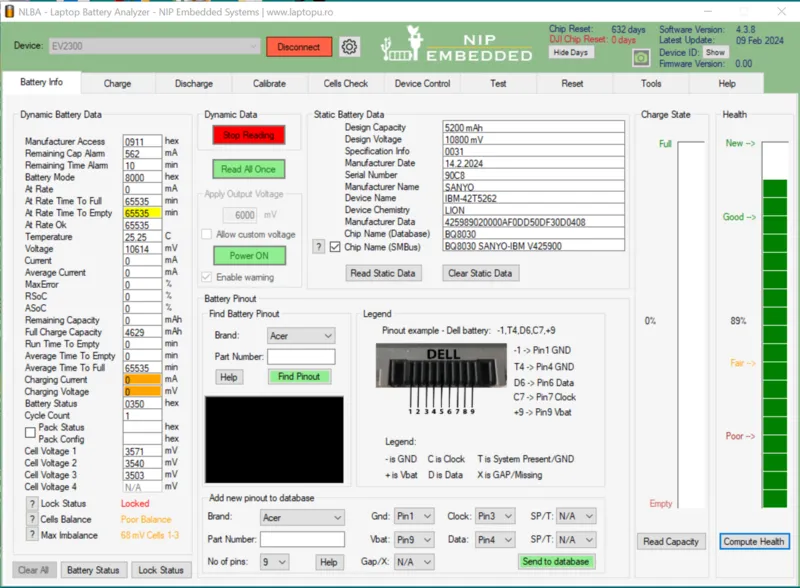
Task: Click the Apply Output Voltage mV field
Action: (x=240, y=215)
